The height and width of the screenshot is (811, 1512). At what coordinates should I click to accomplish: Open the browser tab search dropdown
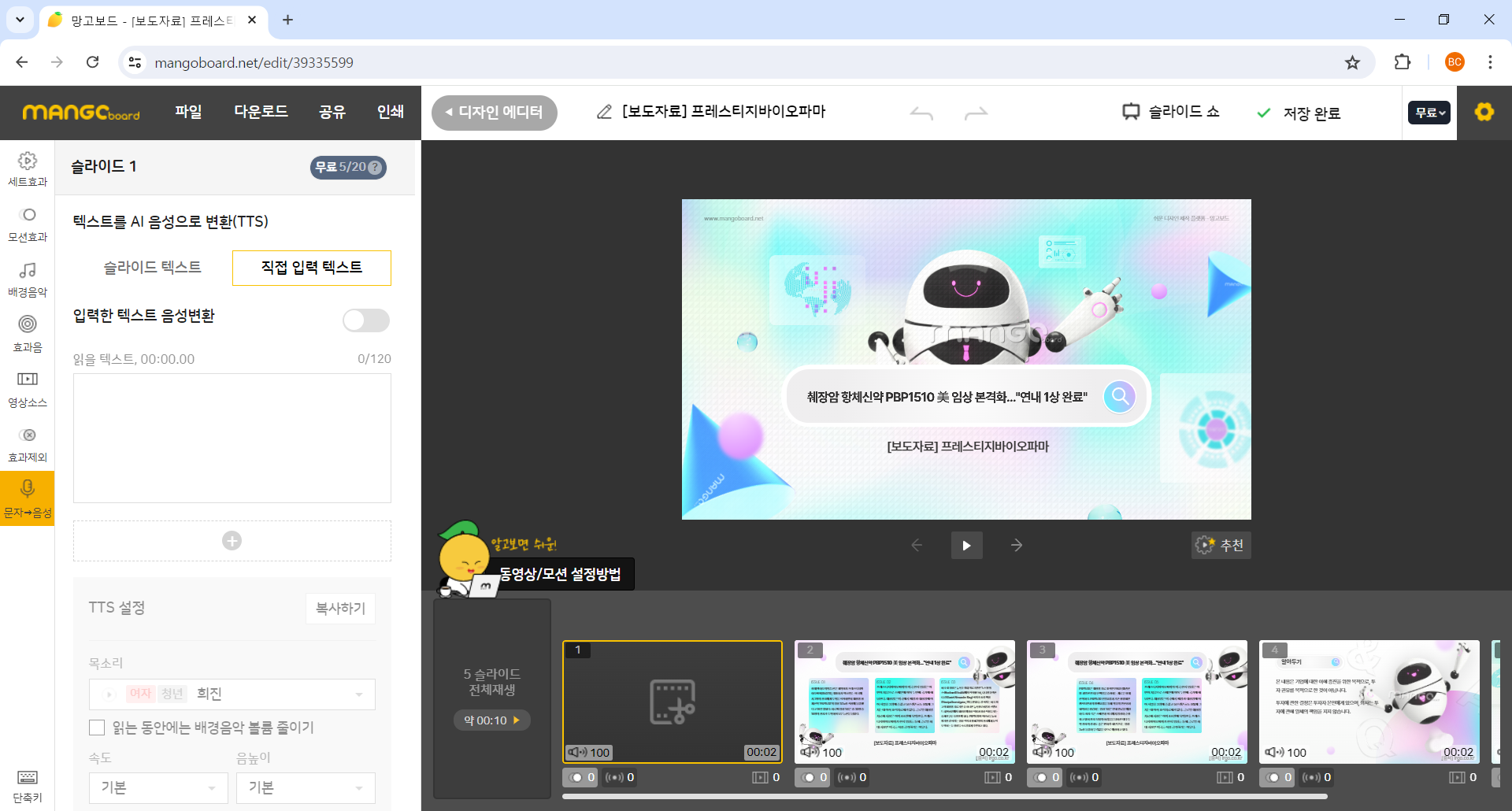point(20,20)
